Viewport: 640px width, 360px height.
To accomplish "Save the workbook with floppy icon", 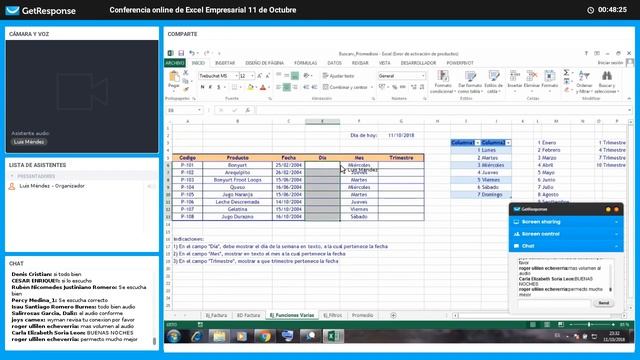I will coord(181,53).
